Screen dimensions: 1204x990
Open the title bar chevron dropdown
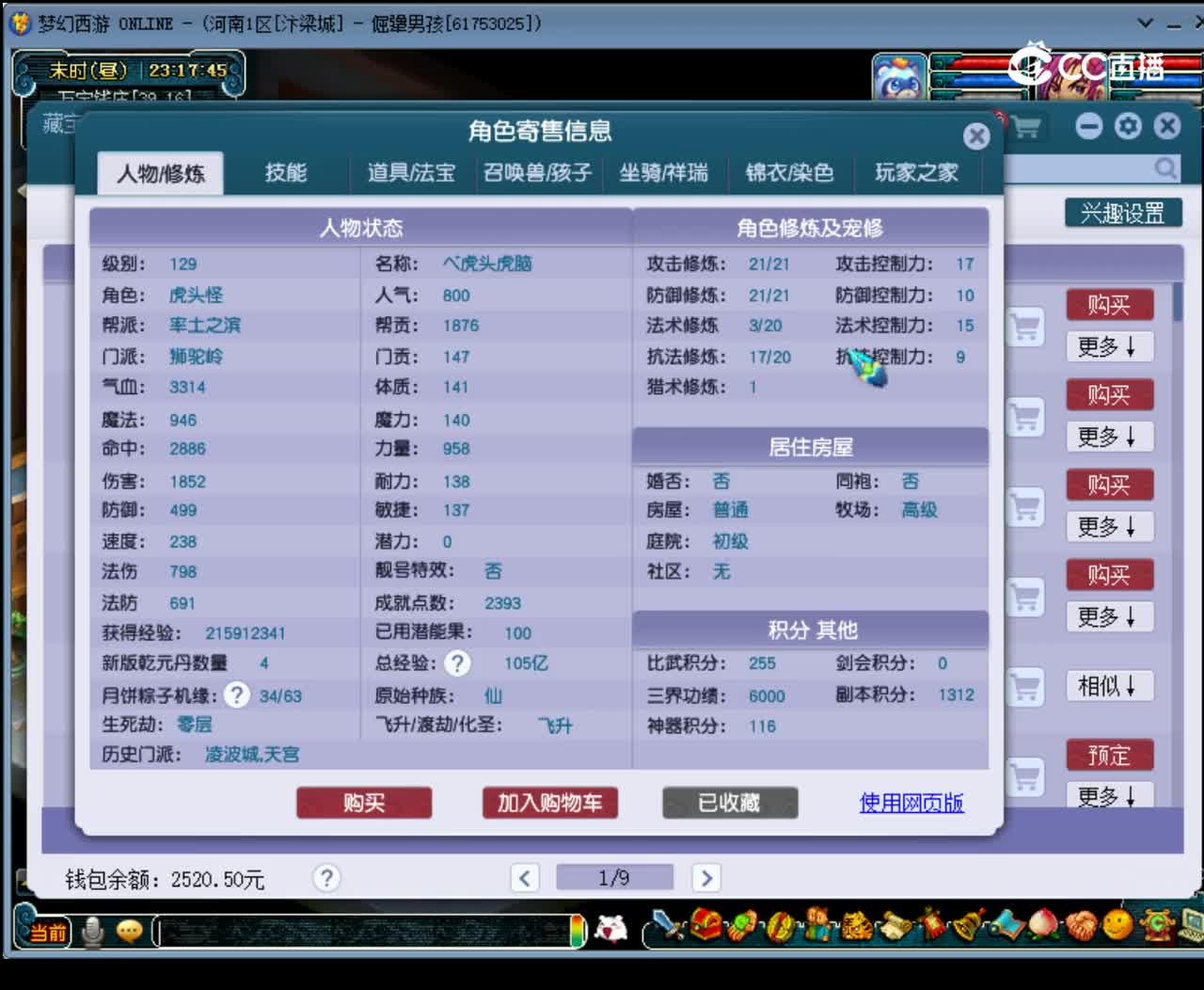[x=1145, y=23]
